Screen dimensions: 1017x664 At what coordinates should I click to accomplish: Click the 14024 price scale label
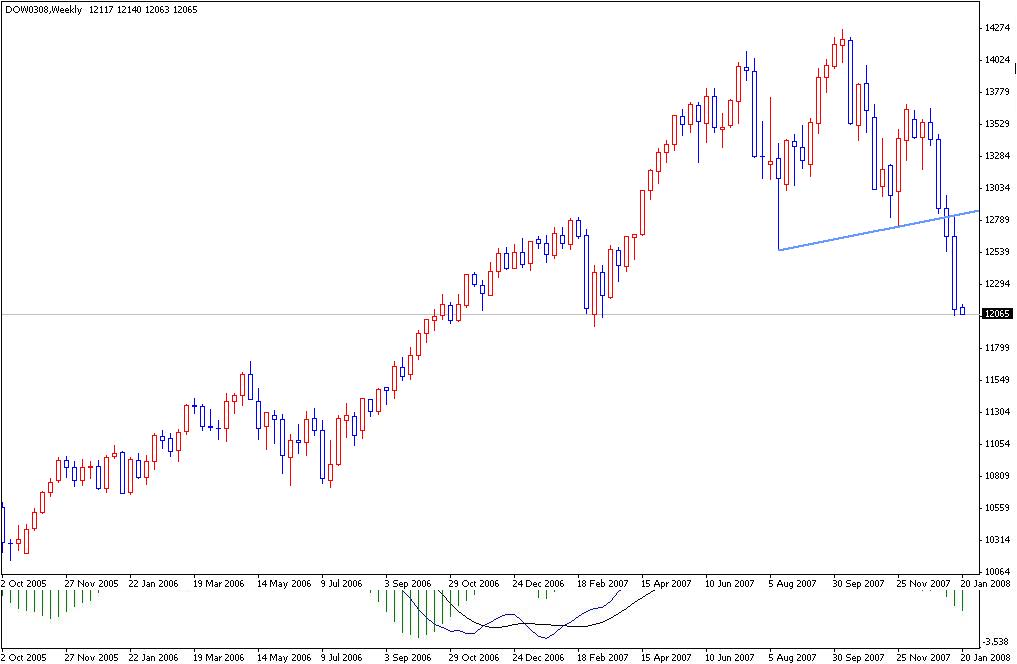997,60
